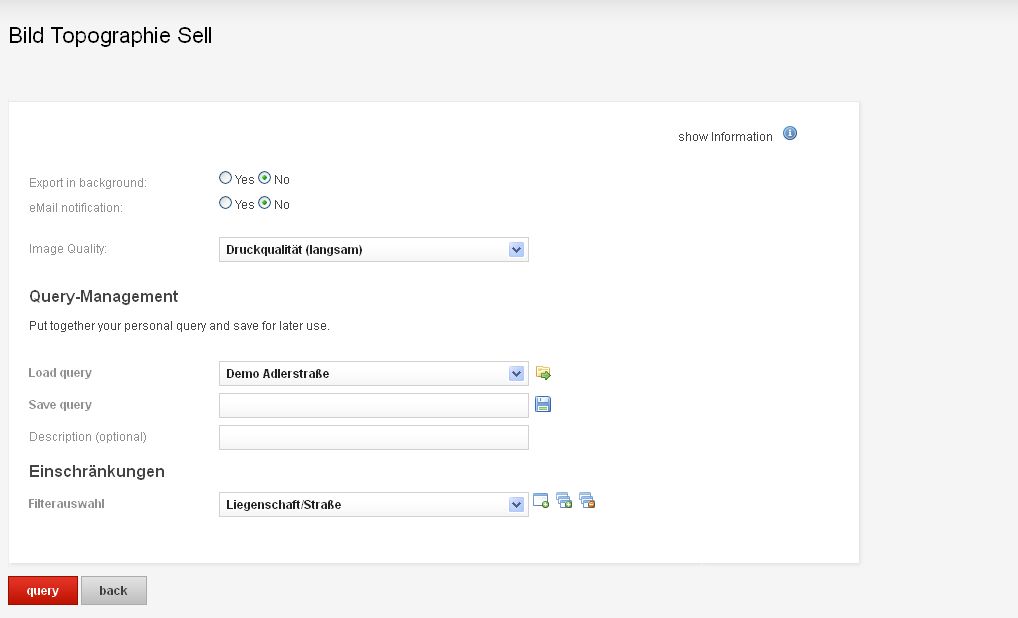Image resolution: width=1018 pixels, height=618 pixels.
Task: Open the Image Quality dropdown
Action: pyautogui.click(x=373, y=250)
